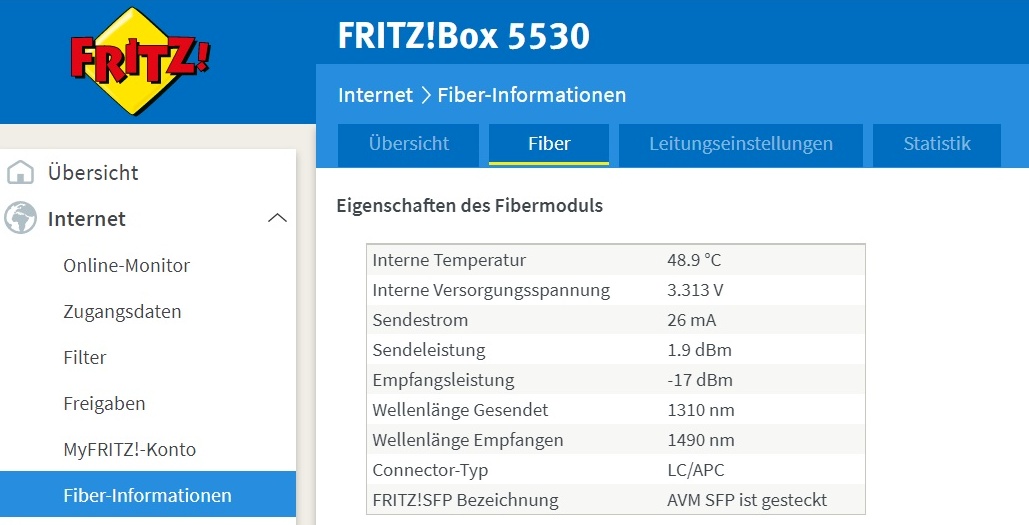Click the globe icon beside Internet
This screenshot has height=525, width=1029.
tap(20, 218)
